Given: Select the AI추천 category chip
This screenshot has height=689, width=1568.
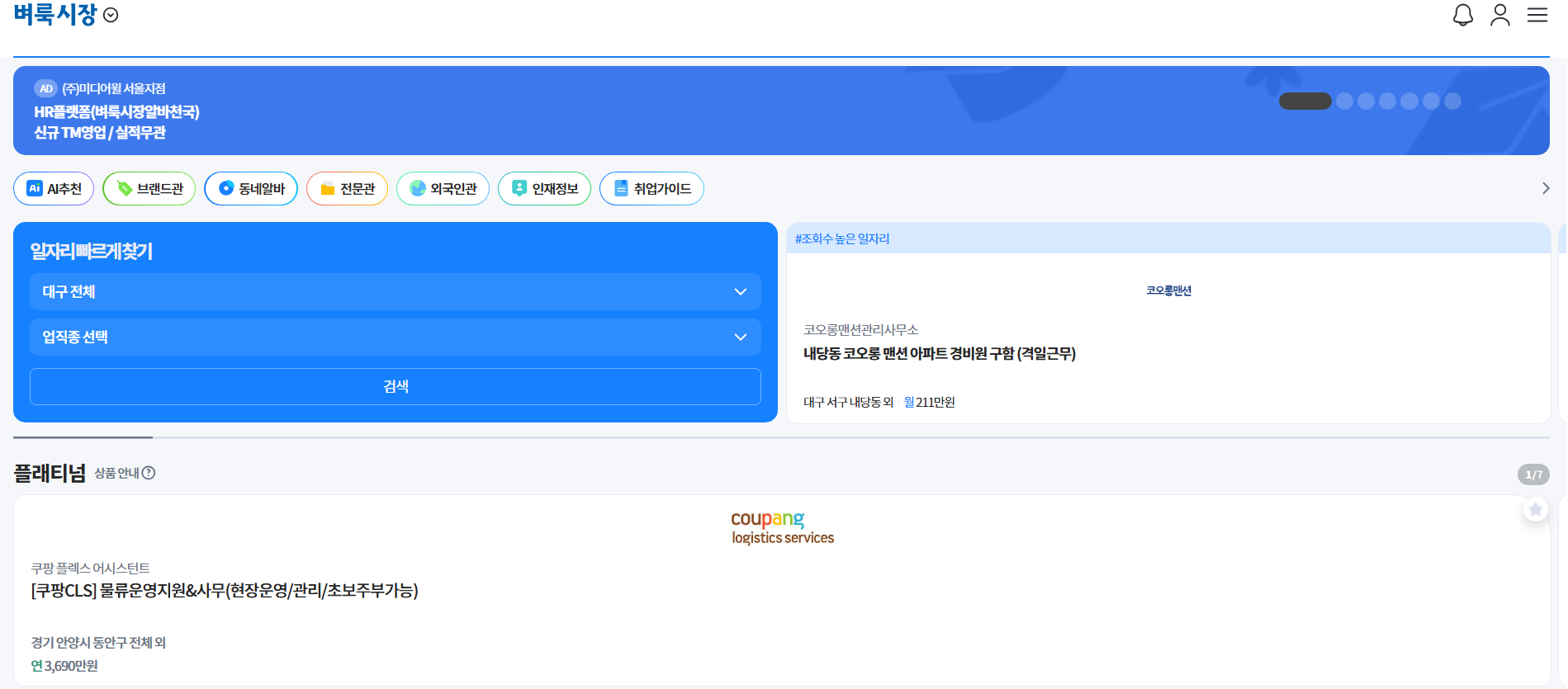Looking at the screenshot, I should click(54, 188).
